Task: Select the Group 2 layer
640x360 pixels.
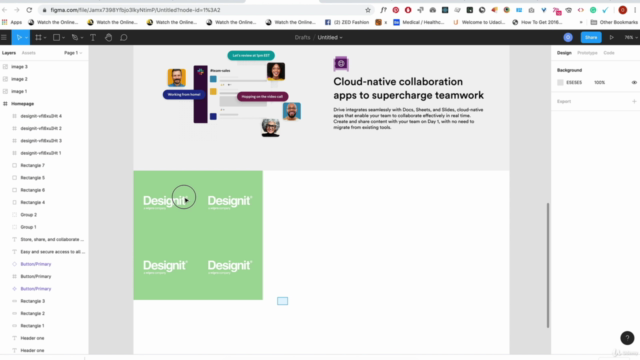Action: coord(29,215)
